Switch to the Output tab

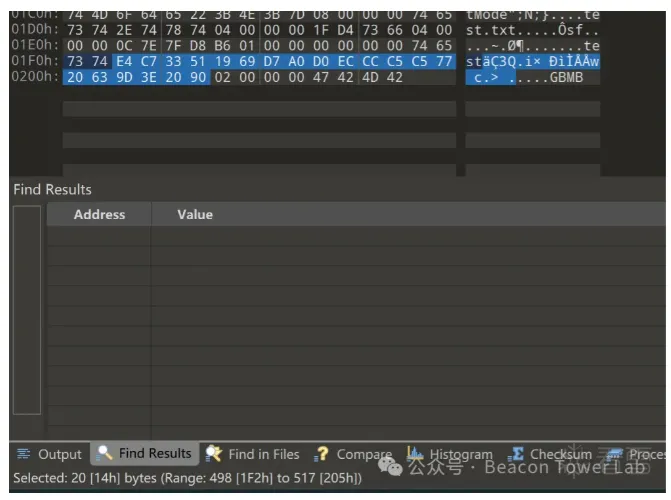coord(49,454)
